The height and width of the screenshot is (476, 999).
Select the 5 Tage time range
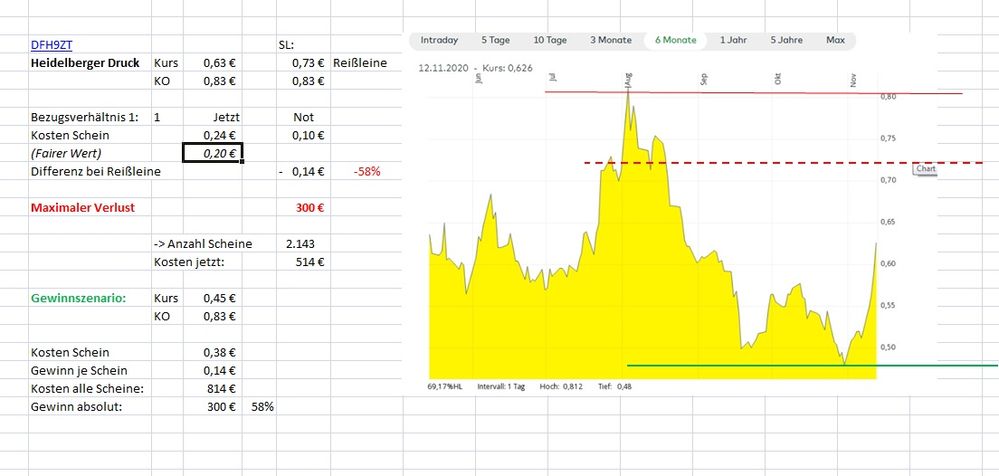[x=495, y=40]
